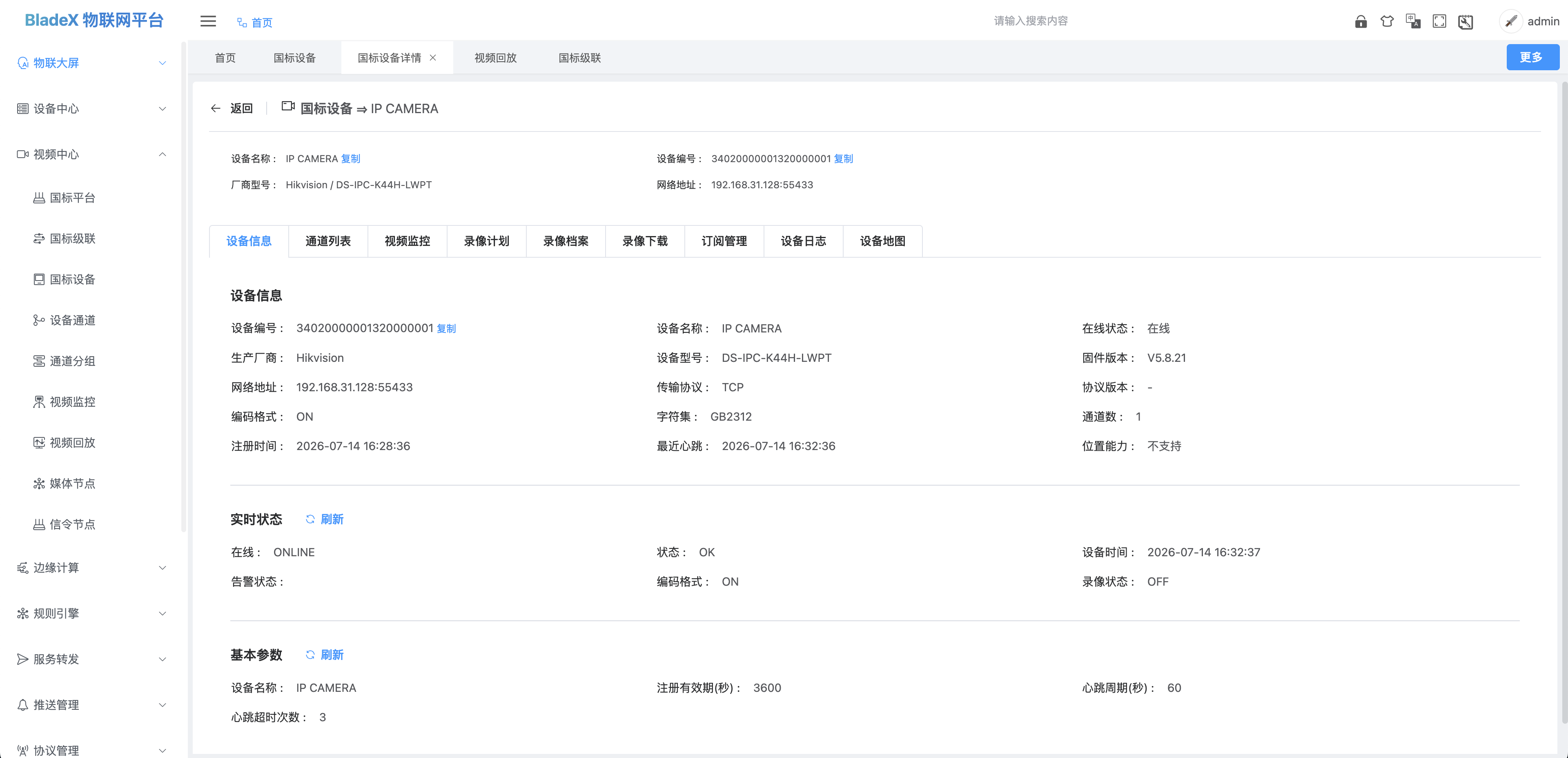1568x758 pixels.
Task: Switch to the 订阅管理 tab
Action: [x=724, y=241]
